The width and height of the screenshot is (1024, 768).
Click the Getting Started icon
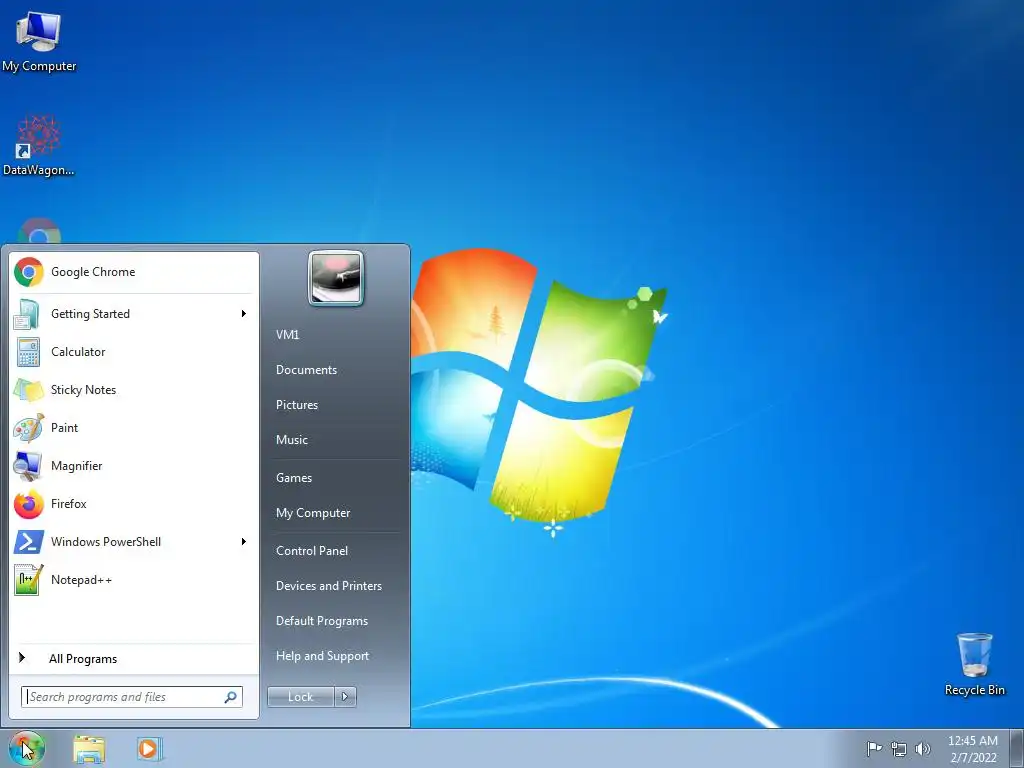click(x=28, y=313)
